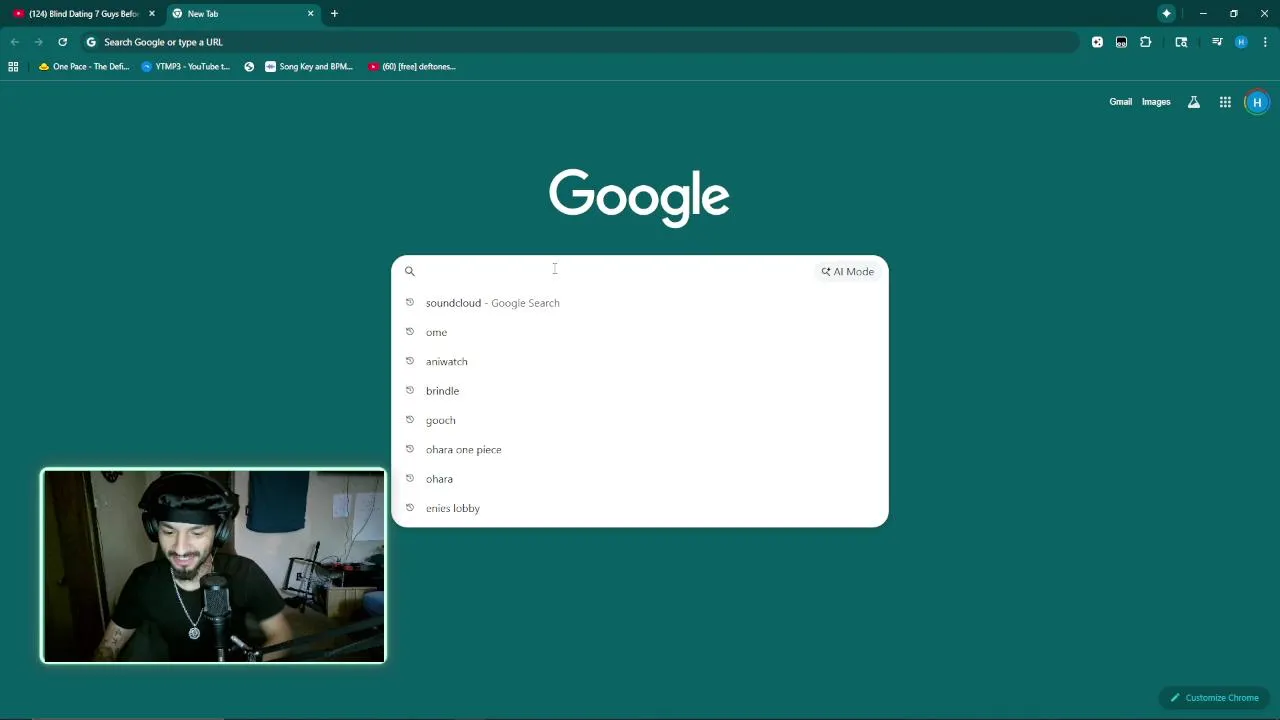Click the AI Mode button
Viewport: 1280px width, 720px height.
(848, 271)
